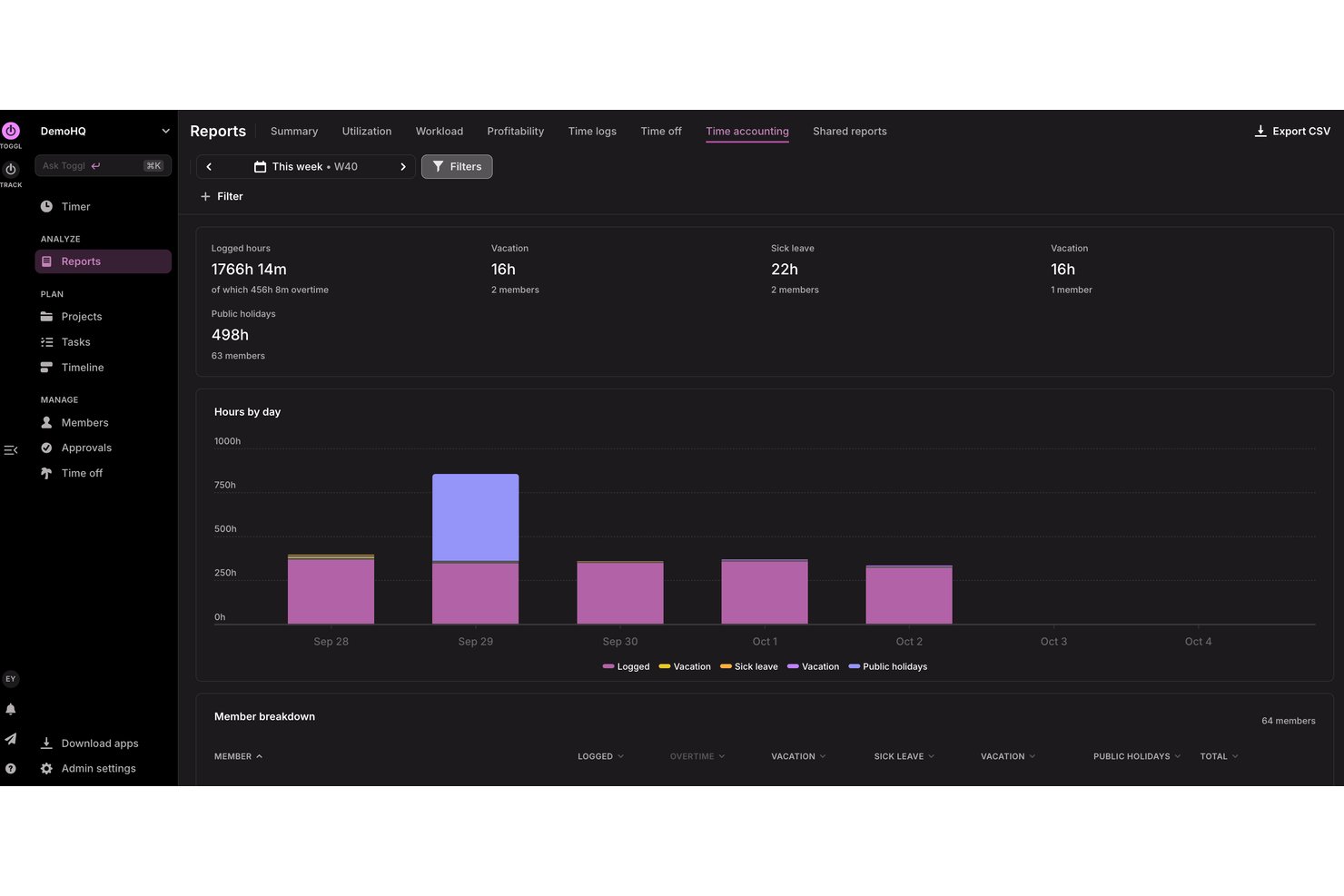This screenshot has width=1344, height=896.
Task: Toggle the purple Vacation legend series
Action: point(814,667)
